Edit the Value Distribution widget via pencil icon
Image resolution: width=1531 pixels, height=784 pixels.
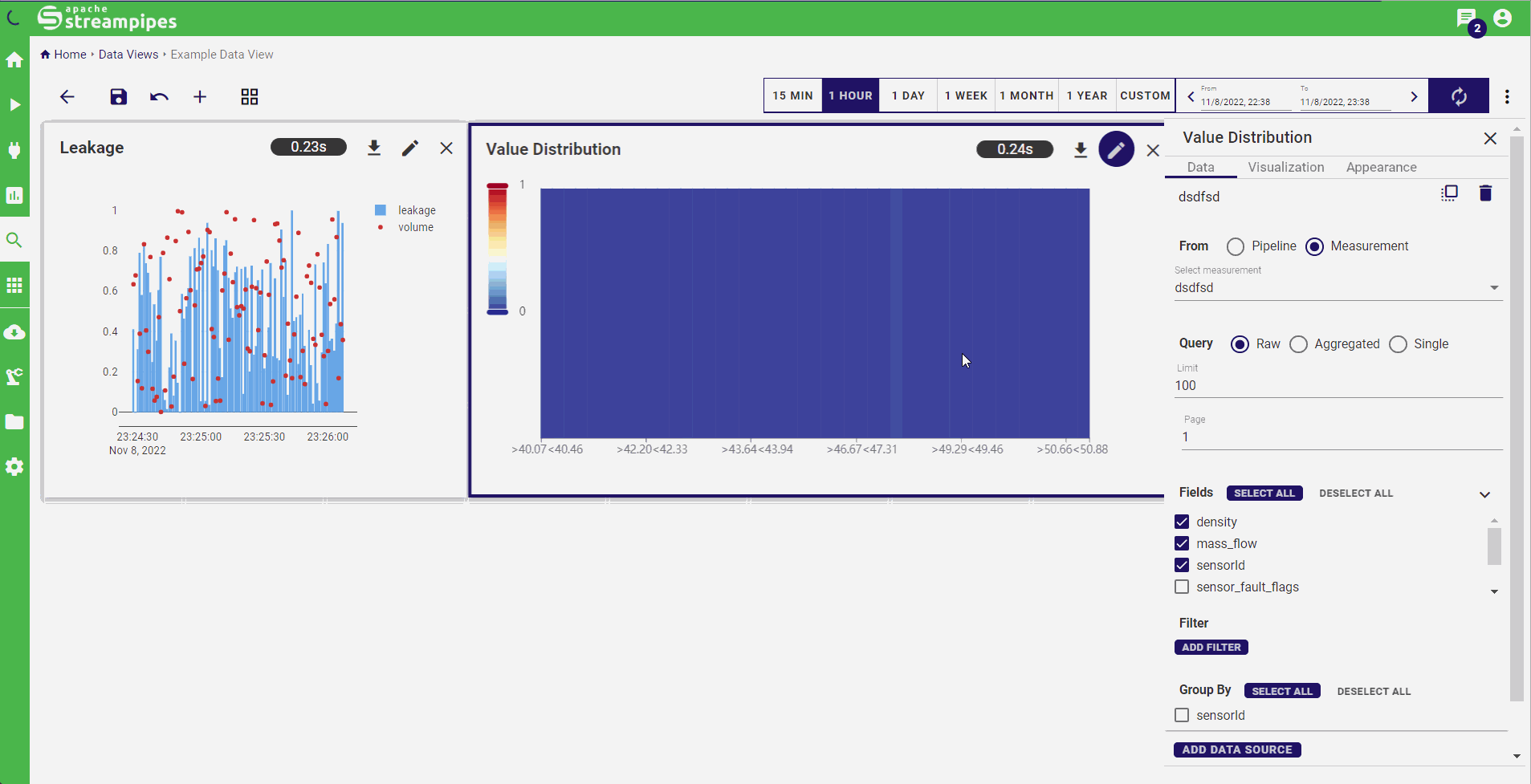coord(1116,149)
